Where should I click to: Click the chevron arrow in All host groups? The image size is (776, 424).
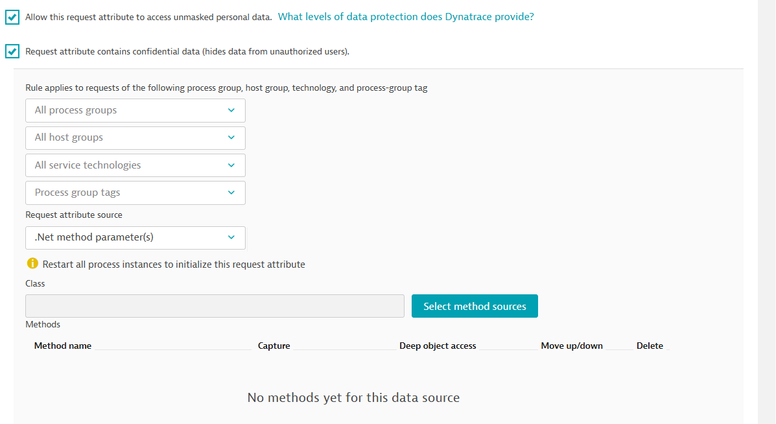231,138
